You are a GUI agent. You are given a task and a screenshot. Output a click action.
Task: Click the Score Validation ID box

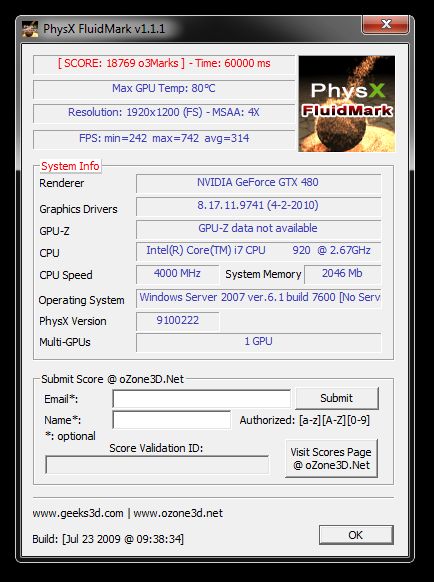(x=157, y=465)
